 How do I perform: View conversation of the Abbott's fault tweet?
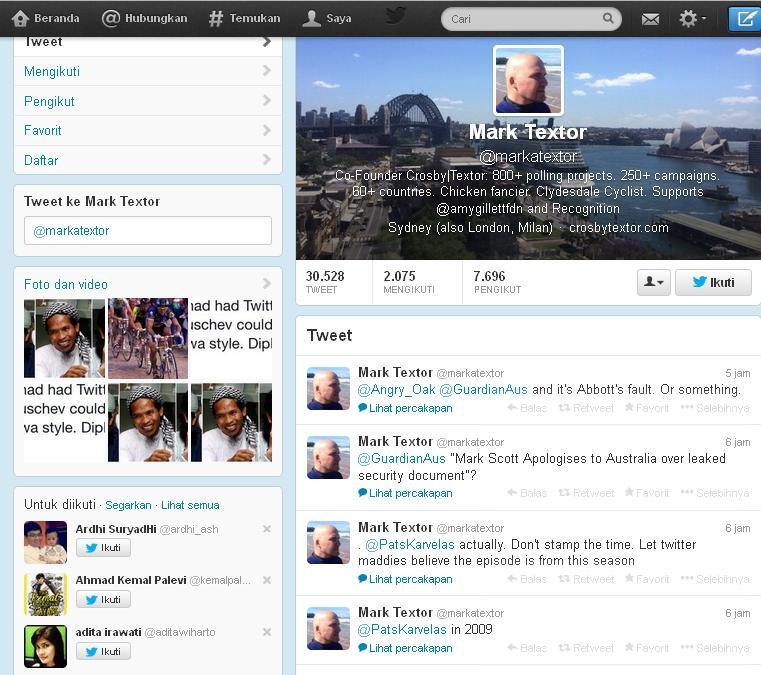pyautogui.click(x=405, y=408)
